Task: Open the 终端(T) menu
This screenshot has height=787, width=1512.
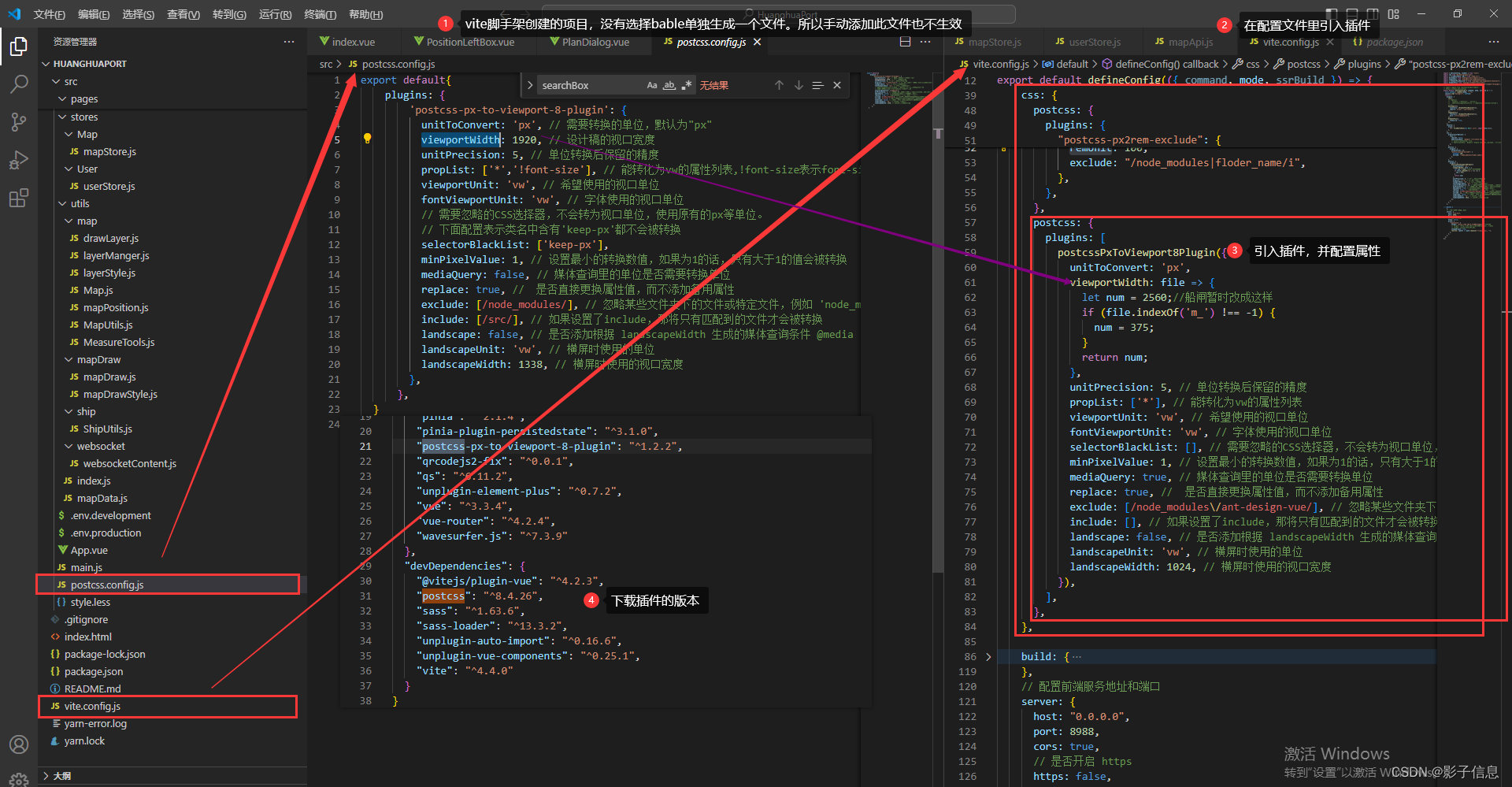Action: click(320, 14)
